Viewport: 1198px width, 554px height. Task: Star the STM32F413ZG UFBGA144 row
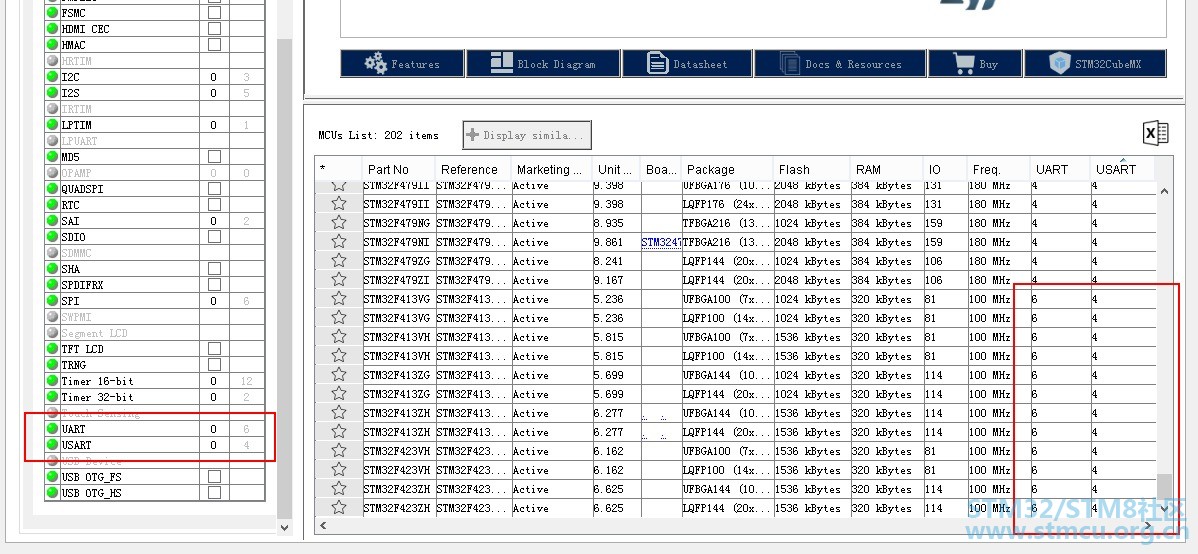coord(339,375)
